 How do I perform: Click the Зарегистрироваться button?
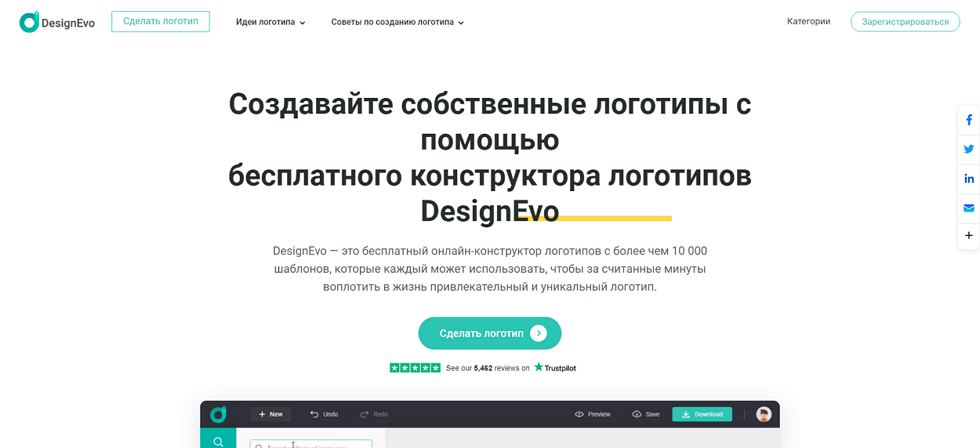[905, 21]
